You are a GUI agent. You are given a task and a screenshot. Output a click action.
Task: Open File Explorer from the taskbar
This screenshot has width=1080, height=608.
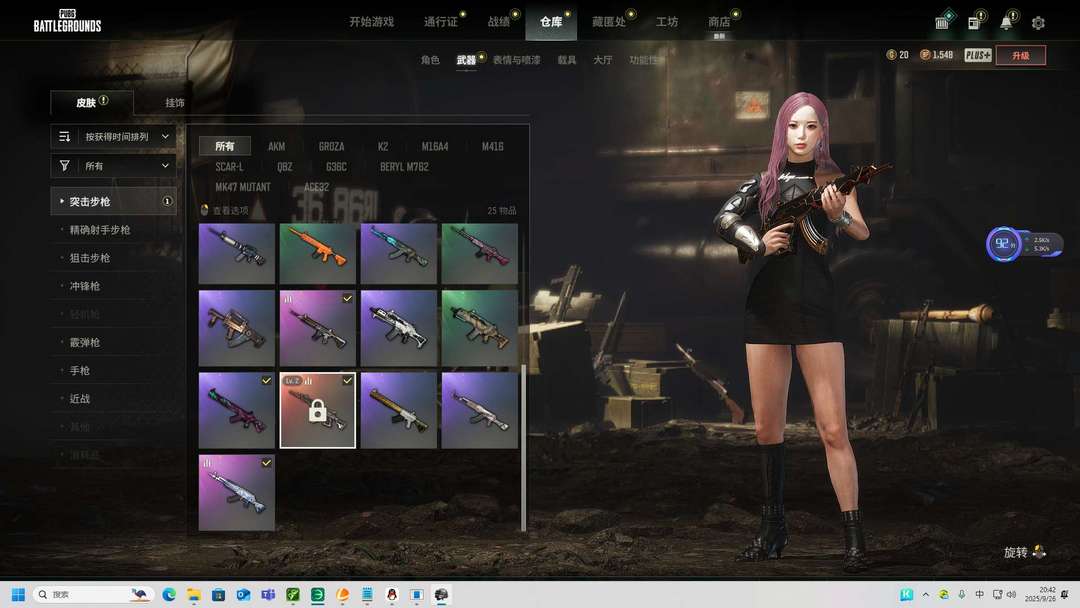point(194,594)
